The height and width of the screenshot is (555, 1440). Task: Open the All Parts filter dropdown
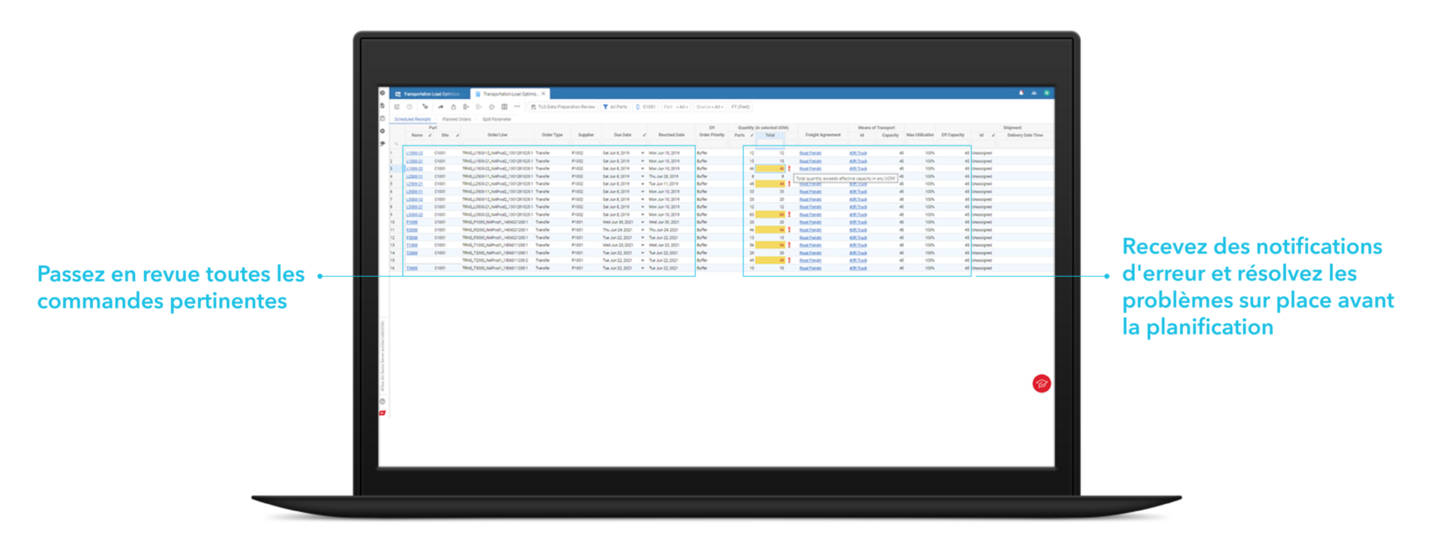[x=615, y=106]
